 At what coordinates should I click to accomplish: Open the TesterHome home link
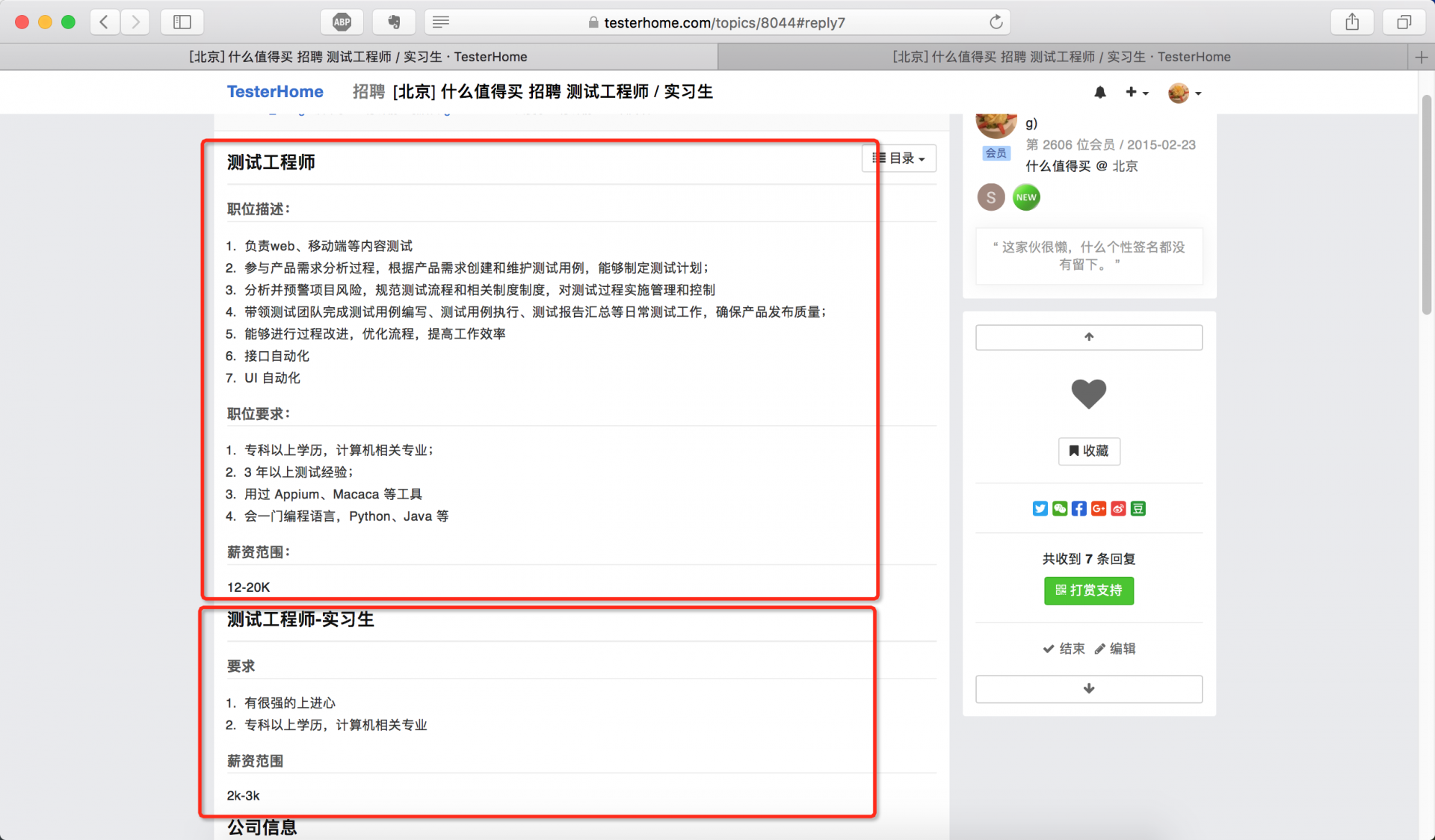pyautogui.click(x=275, y=91)
